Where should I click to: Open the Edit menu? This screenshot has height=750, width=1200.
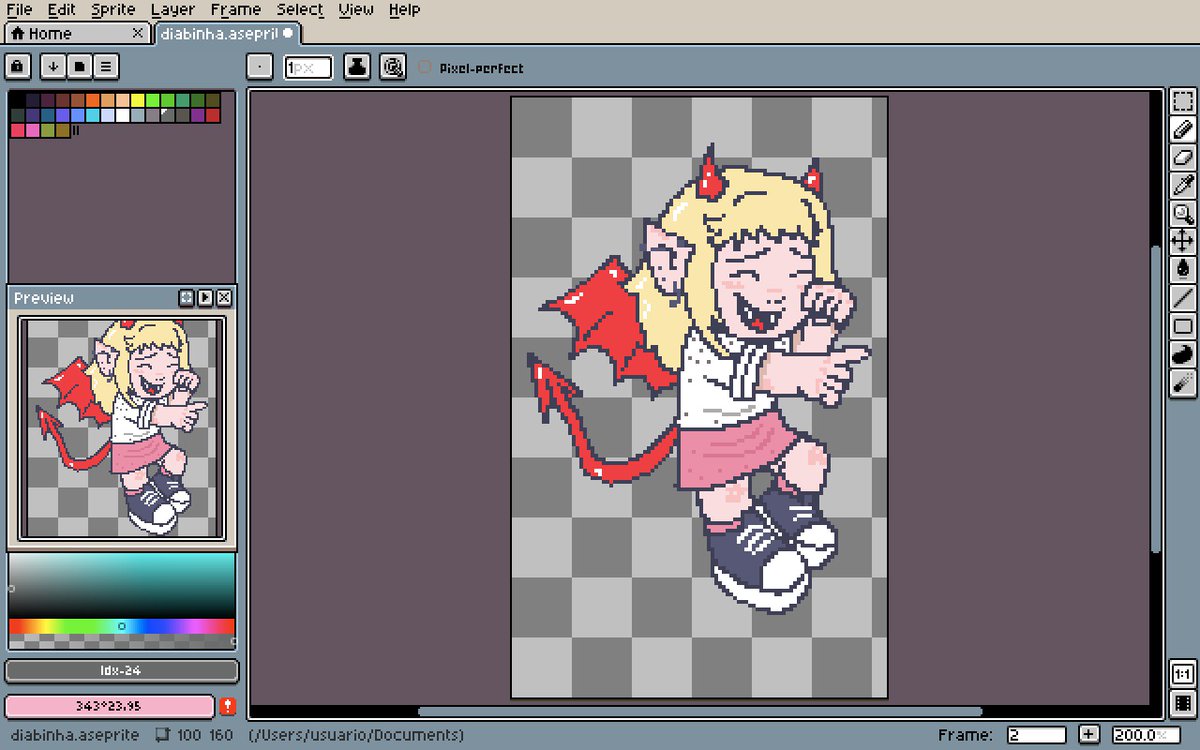tap(62, 10)
